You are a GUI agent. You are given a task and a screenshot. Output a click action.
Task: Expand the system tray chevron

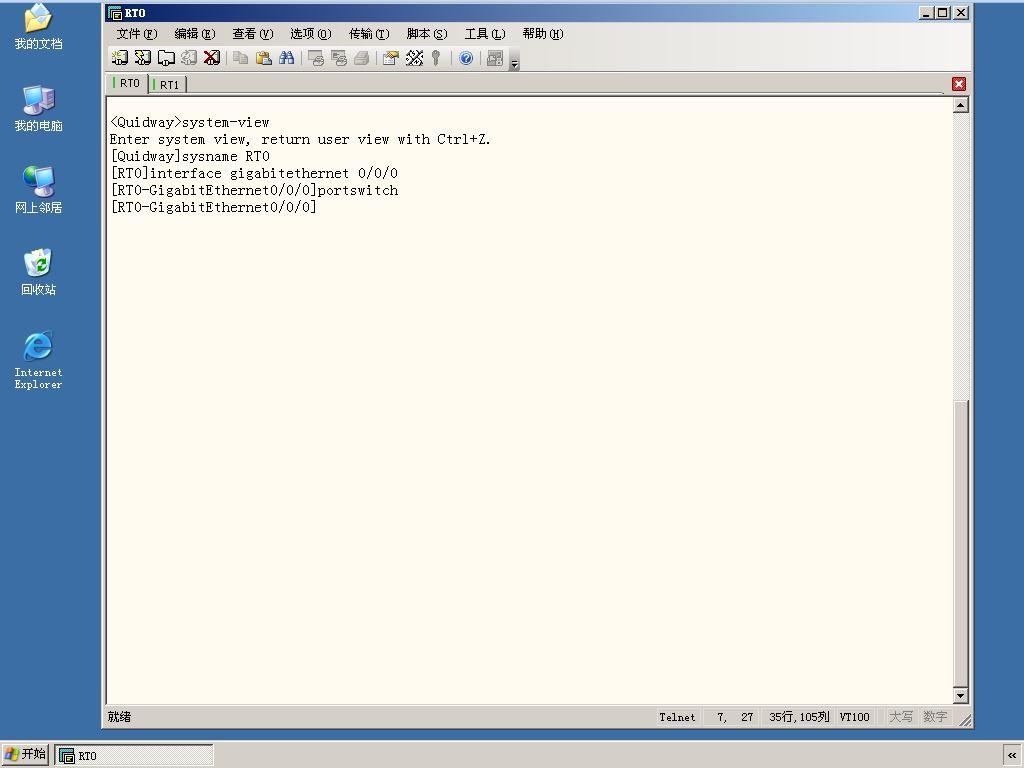1012,755
